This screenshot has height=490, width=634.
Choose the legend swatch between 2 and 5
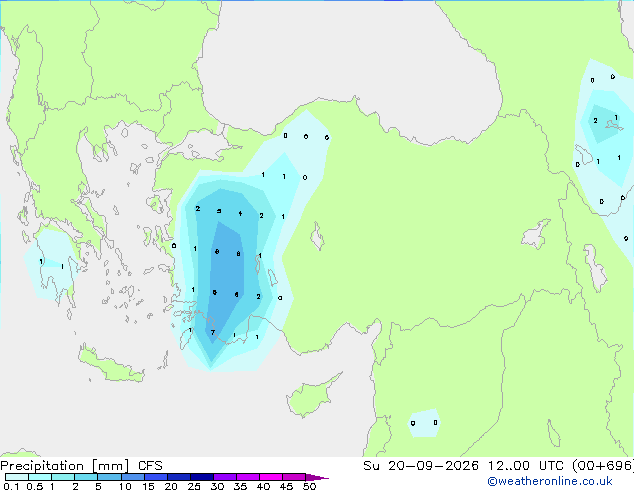click(86, 477)
